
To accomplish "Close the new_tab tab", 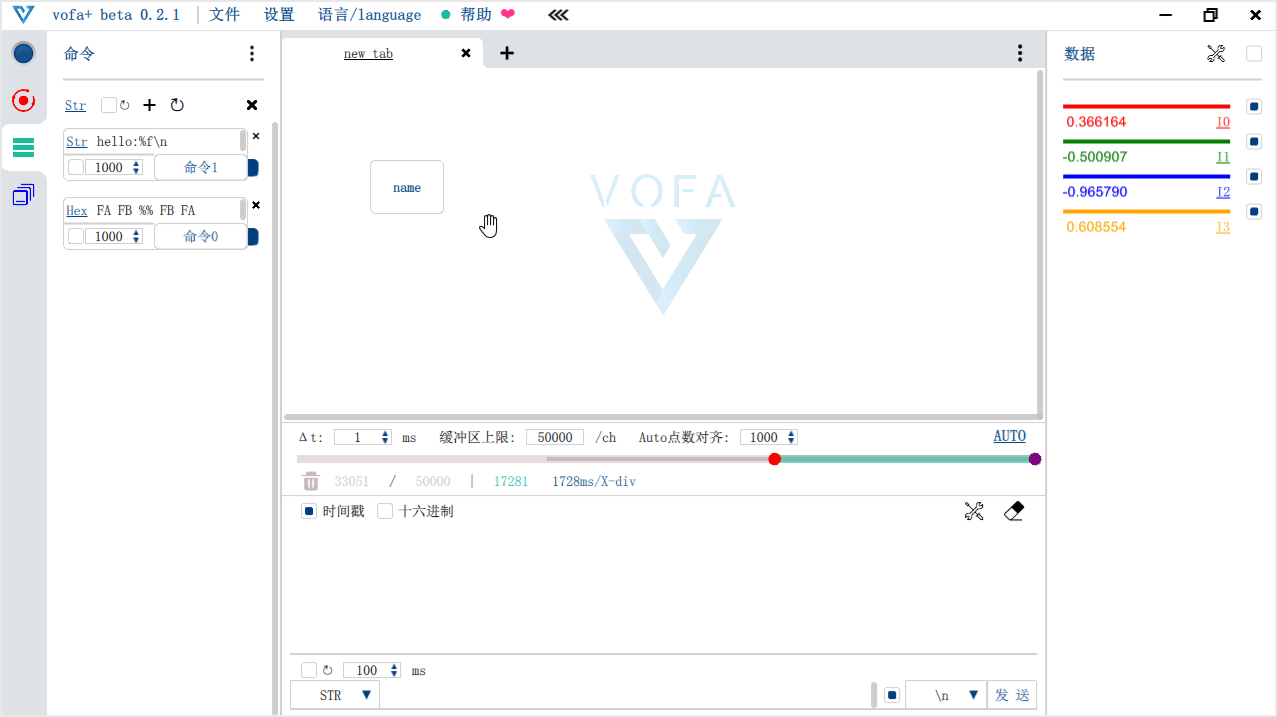I will [x=466, y=53].
